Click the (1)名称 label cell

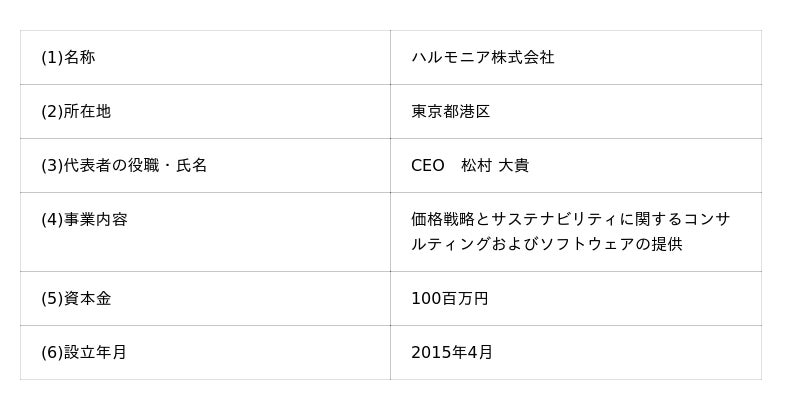point(68,58)
